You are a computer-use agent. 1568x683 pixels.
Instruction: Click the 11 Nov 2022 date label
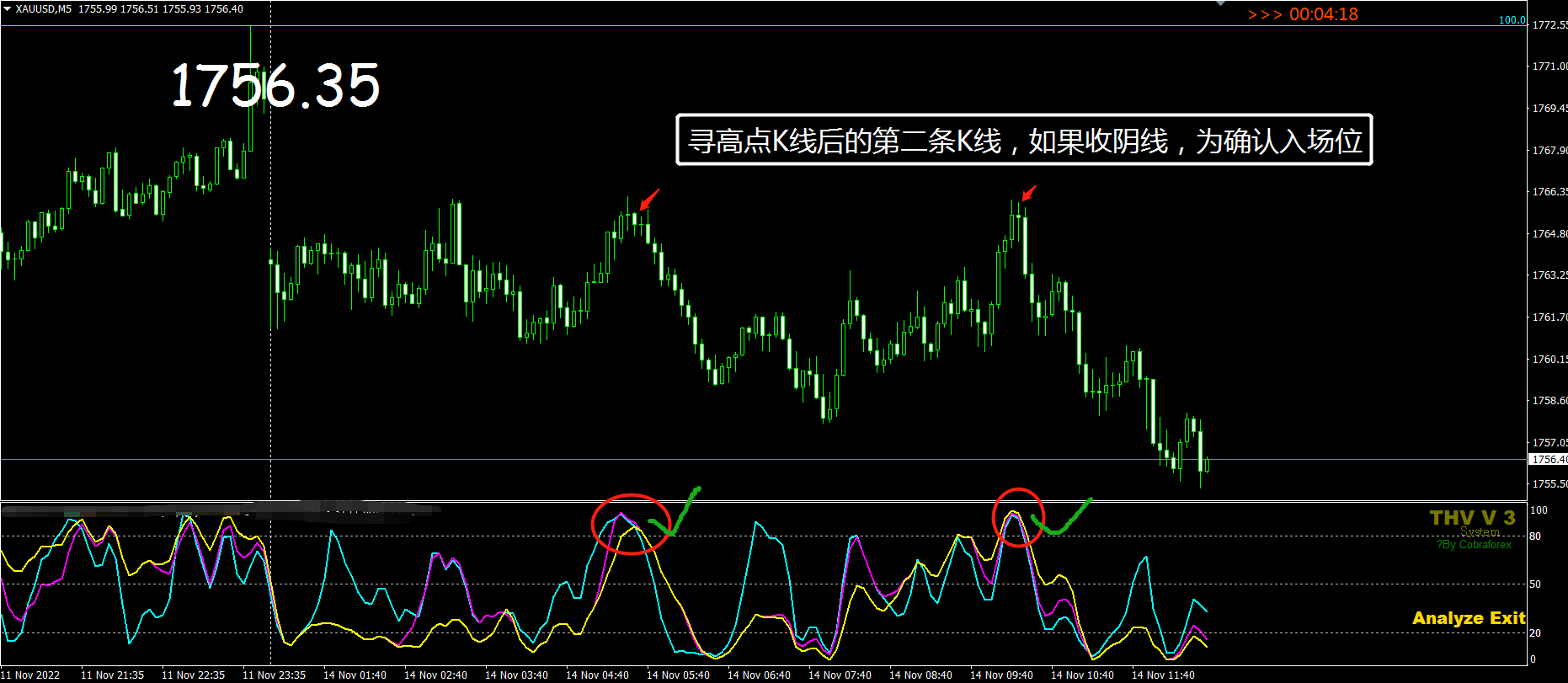click(x=30, y=675)
